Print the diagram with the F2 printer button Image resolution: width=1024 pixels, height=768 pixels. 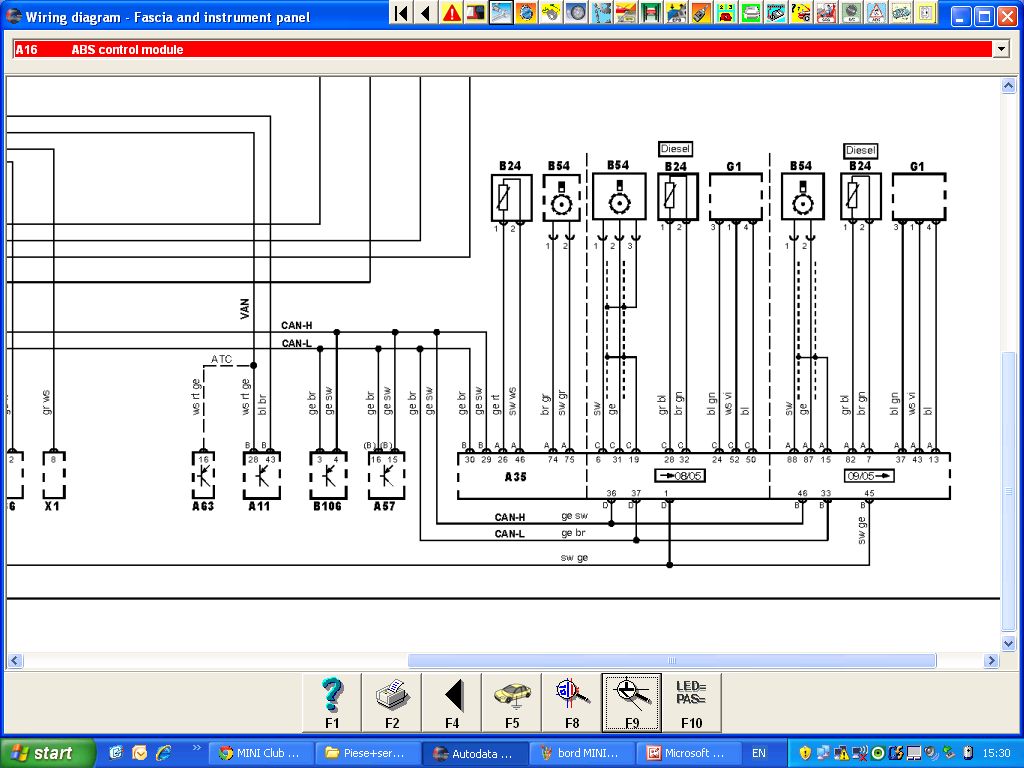392,702
